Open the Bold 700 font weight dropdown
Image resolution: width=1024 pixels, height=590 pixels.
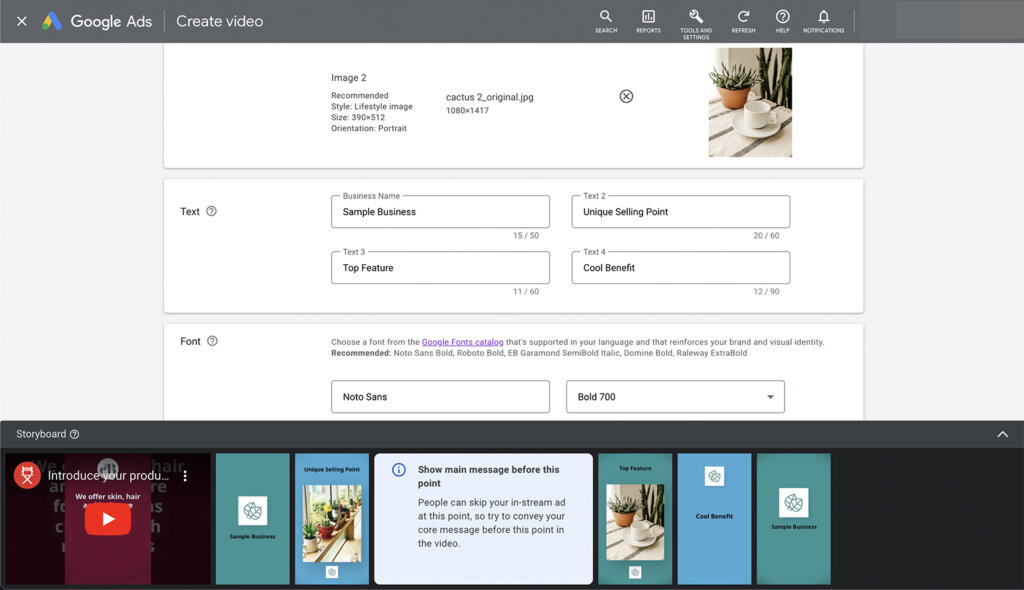tap(675, 397)
